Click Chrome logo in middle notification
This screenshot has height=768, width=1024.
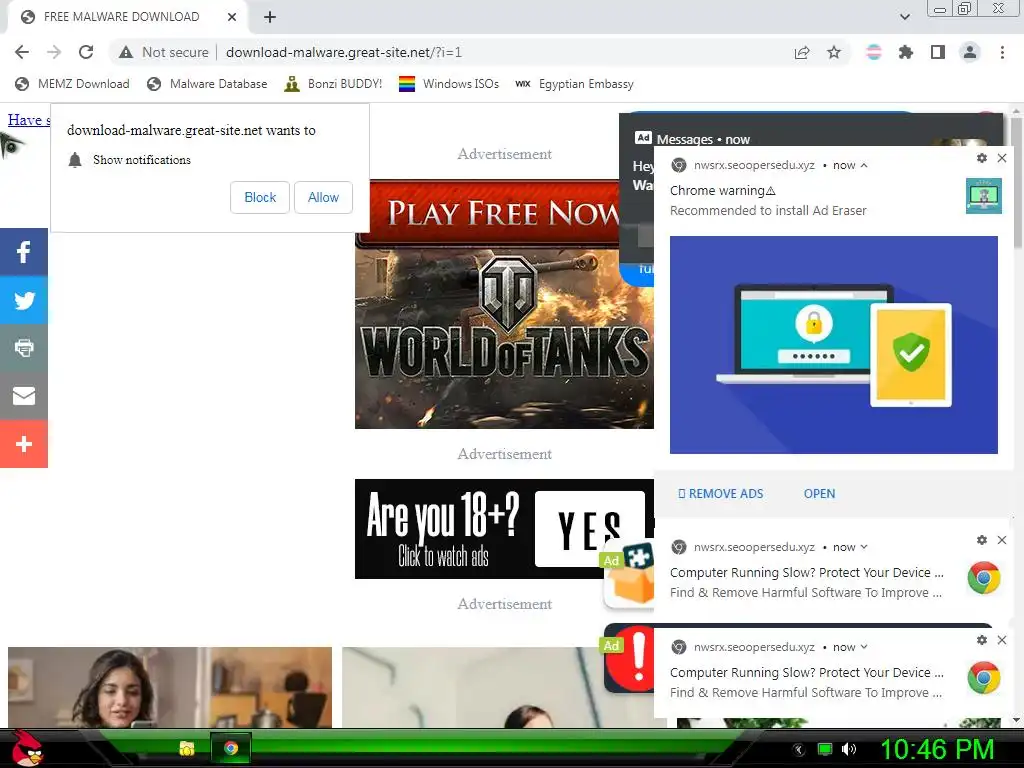click(x=984, y=578)
